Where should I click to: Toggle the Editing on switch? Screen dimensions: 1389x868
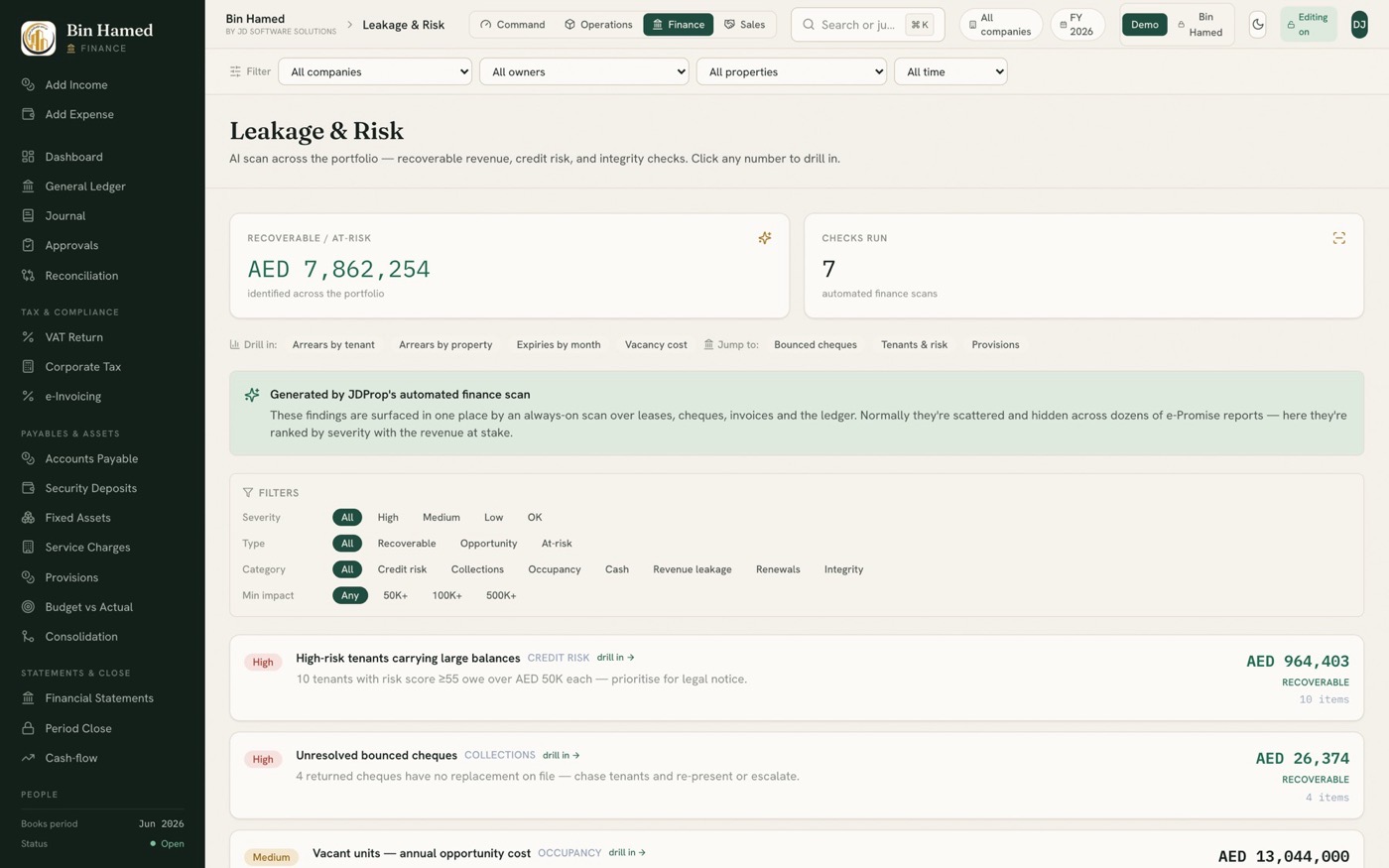click(x=1309, y=25)
